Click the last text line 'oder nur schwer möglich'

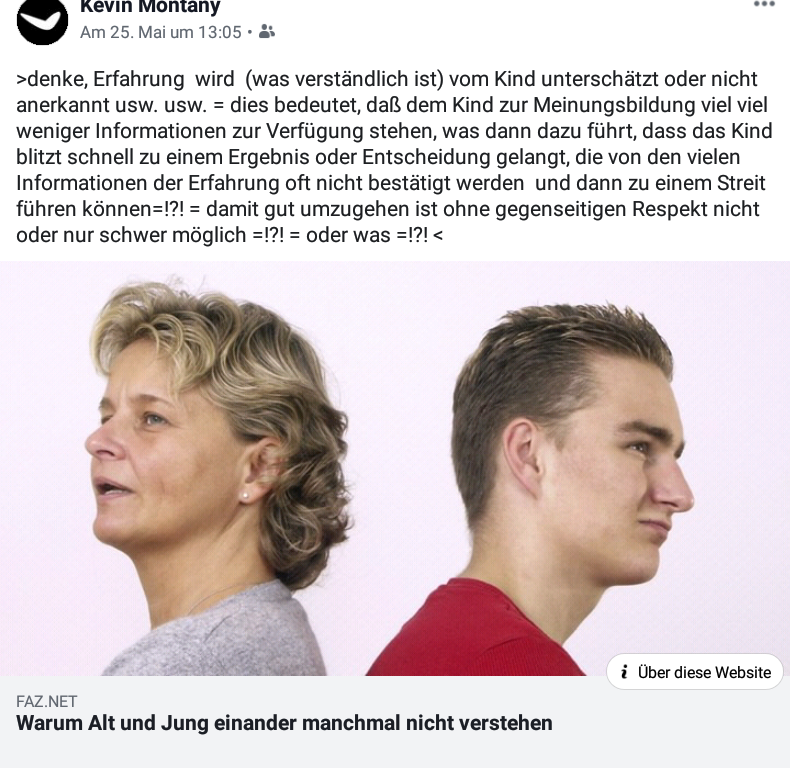pos(229,235)
